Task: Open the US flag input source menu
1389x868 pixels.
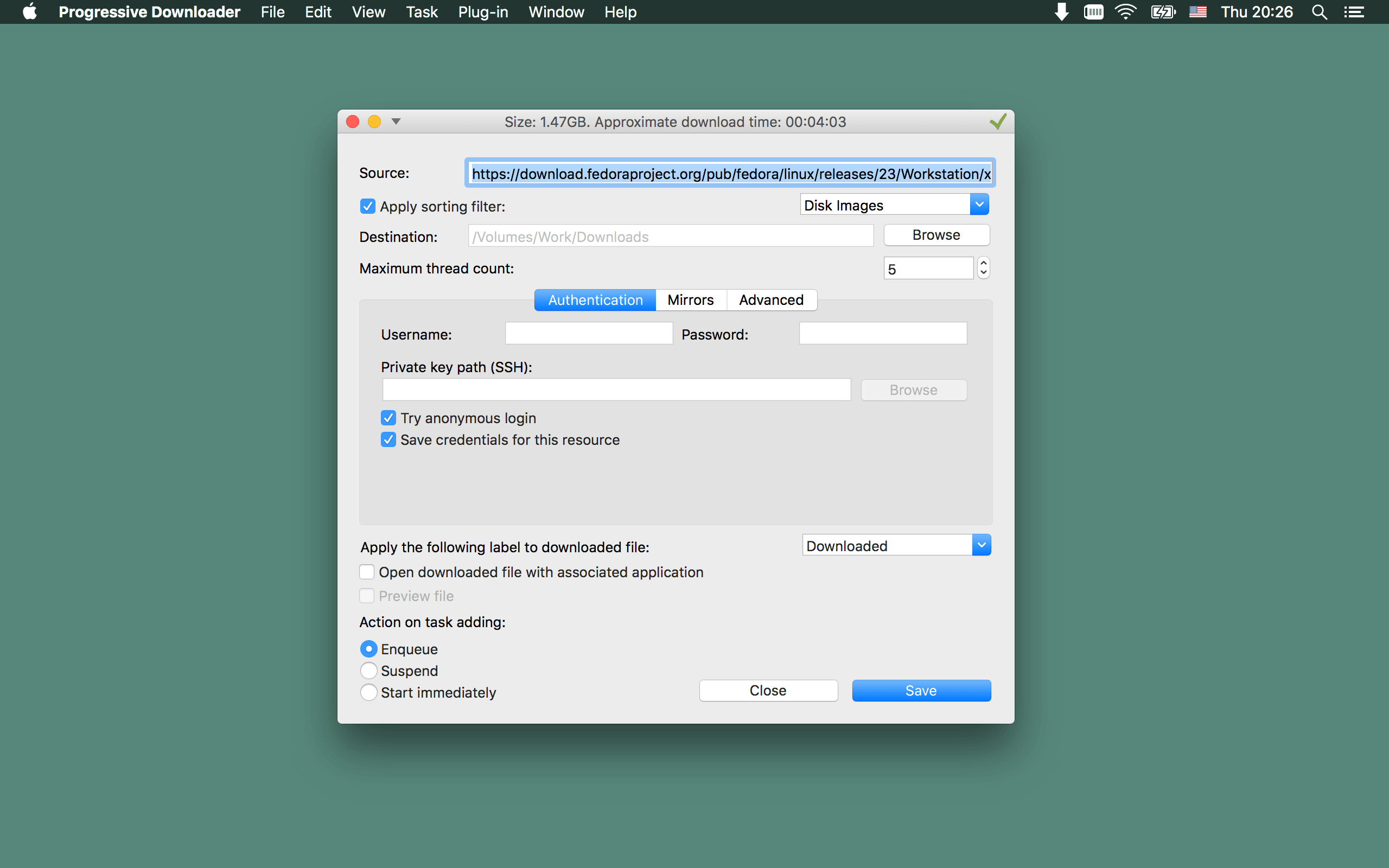Action: point(1198,11)
